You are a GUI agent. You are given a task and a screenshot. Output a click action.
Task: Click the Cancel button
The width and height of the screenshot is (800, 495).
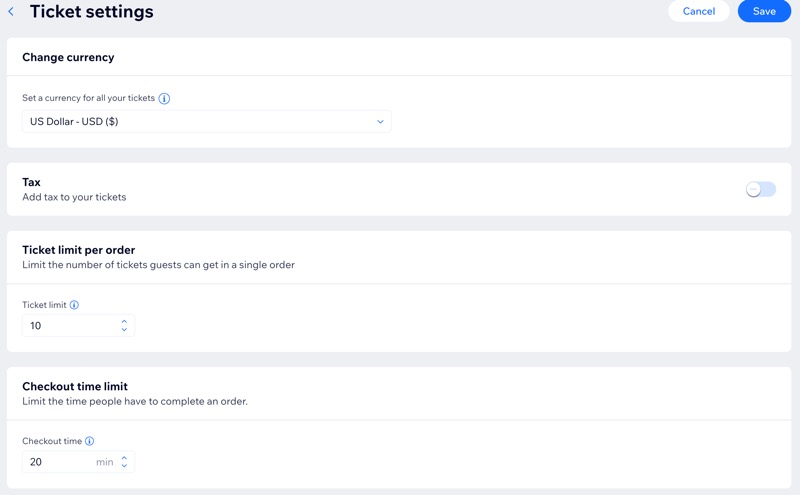(698, 11)
